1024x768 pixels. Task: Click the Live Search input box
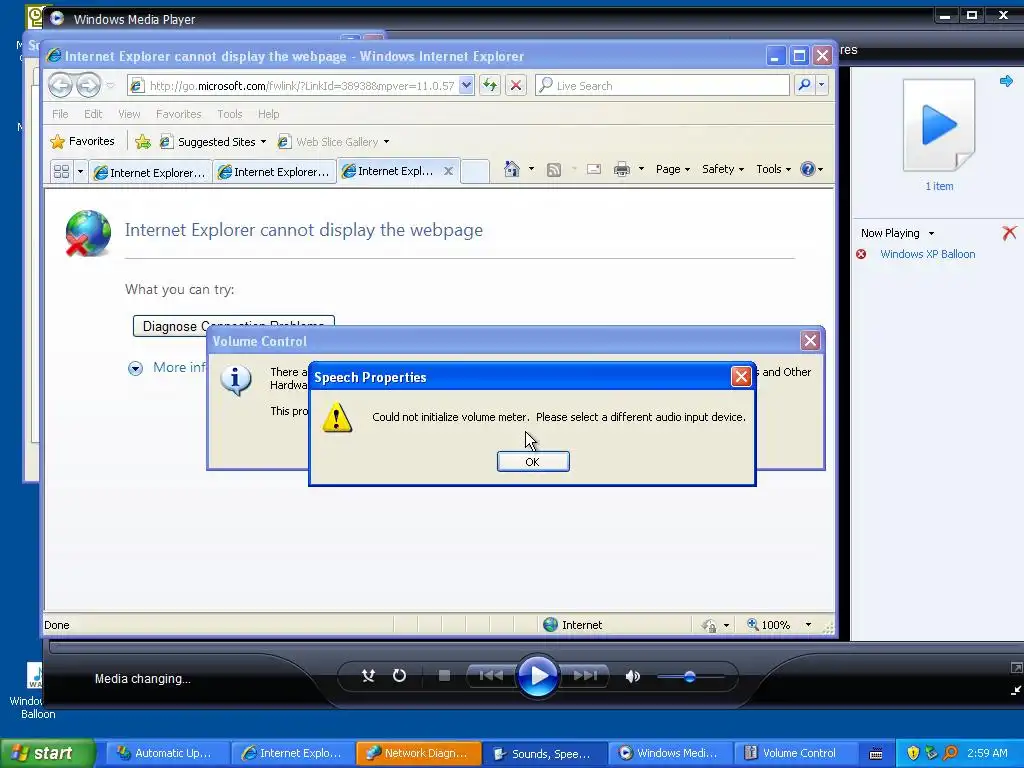(x=662, y=86)
